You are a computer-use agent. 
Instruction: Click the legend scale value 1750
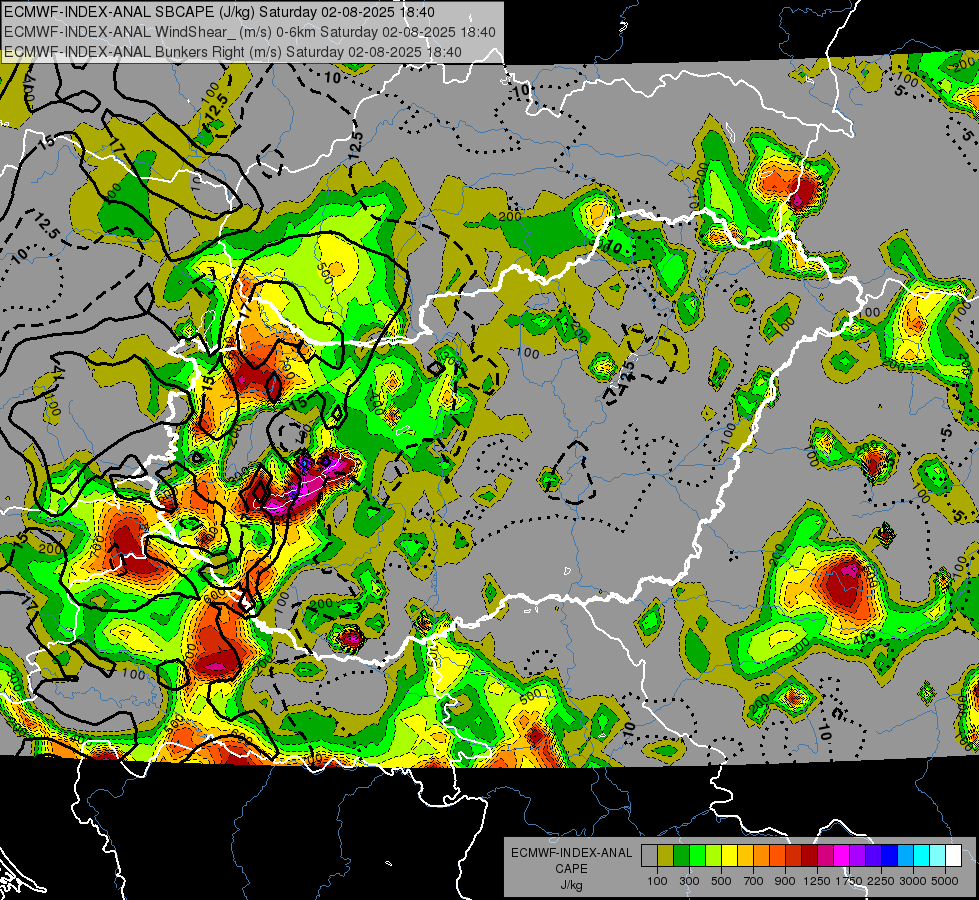click(x=850, y=881)
